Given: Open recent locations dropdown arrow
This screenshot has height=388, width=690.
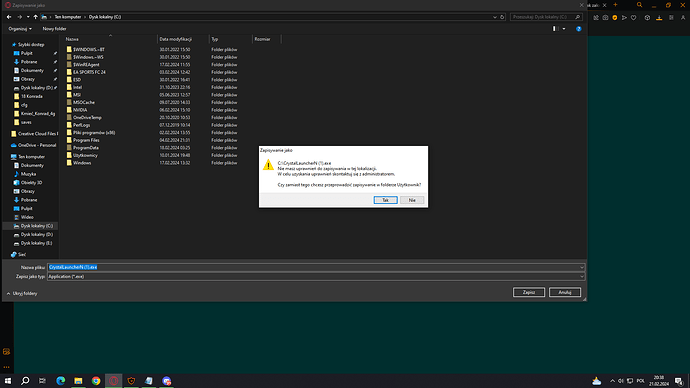Looking at the screenshot, I should point(28,17).
